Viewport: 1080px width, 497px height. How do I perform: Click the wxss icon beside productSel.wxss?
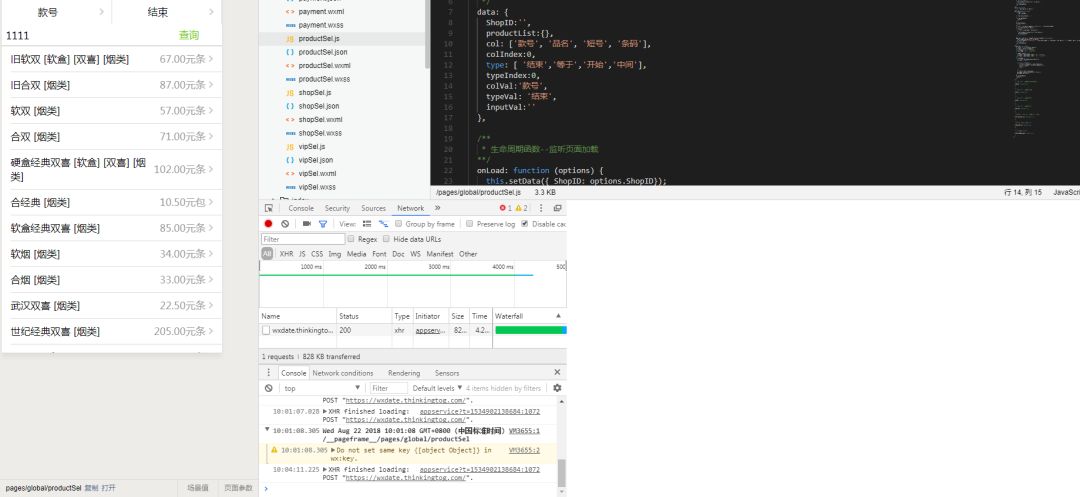(x=290, y=79)
